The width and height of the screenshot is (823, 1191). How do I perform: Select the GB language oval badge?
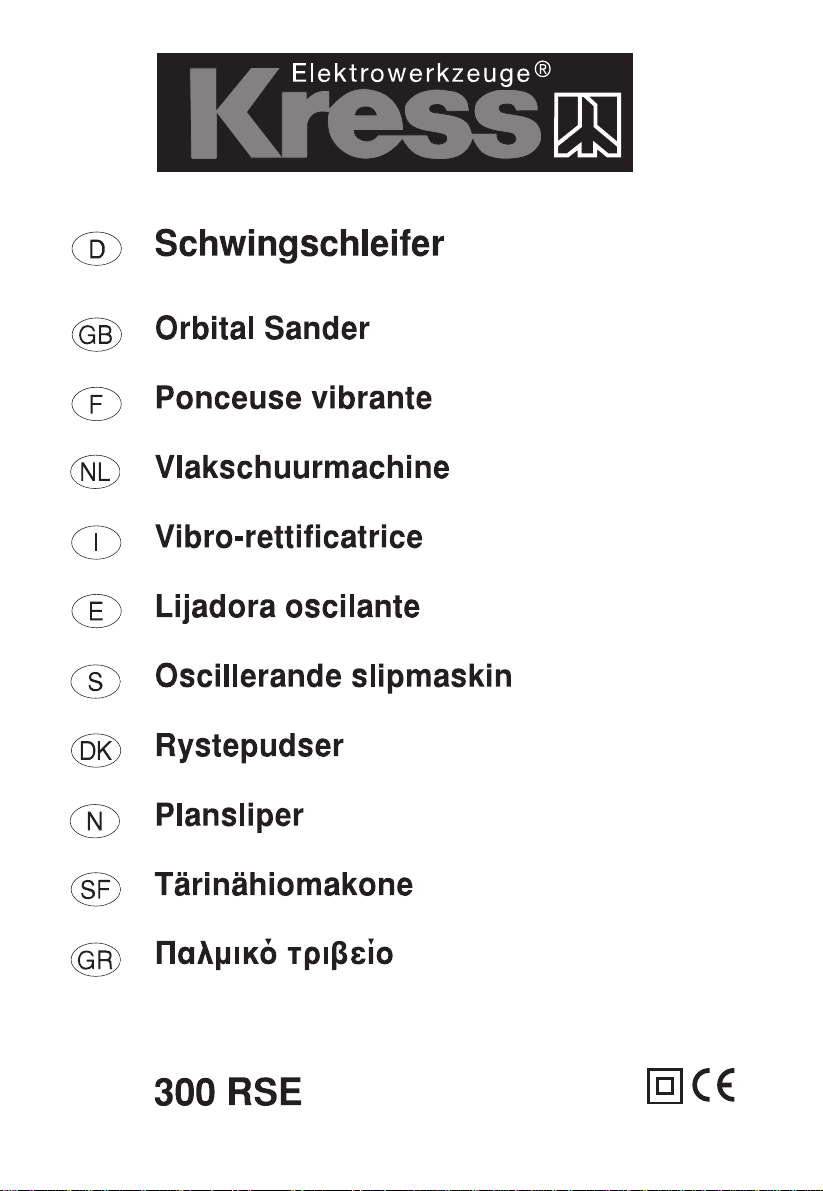(96, 334)
